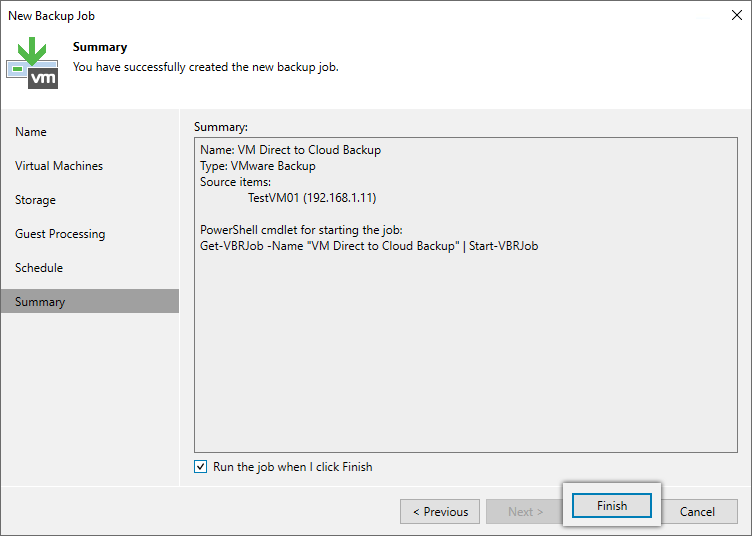The height and width of the screenshot is (536, 752).
Task: Open the Schedule wizard step
Action: pyautogui.click(x=39, y=268)
